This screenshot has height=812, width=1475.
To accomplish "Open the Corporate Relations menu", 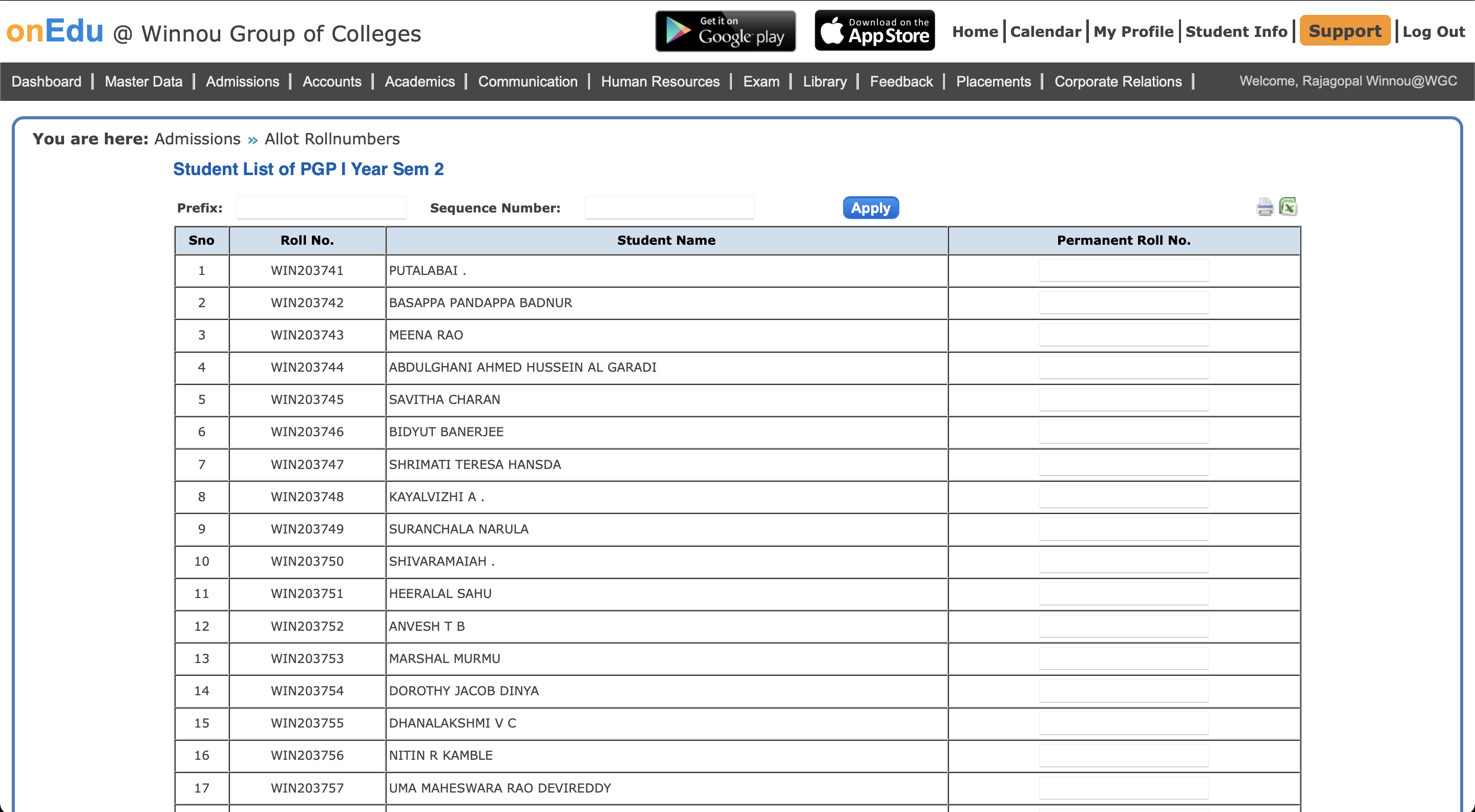I will tap(1118, 81).
